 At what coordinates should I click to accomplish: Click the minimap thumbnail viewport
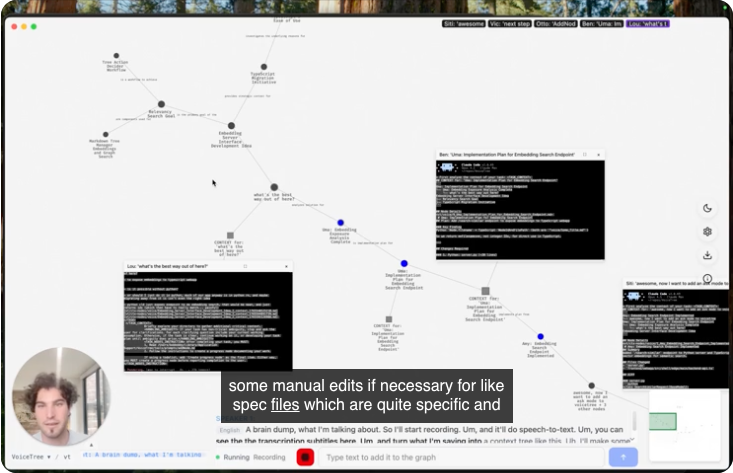(x=663, y=422)
